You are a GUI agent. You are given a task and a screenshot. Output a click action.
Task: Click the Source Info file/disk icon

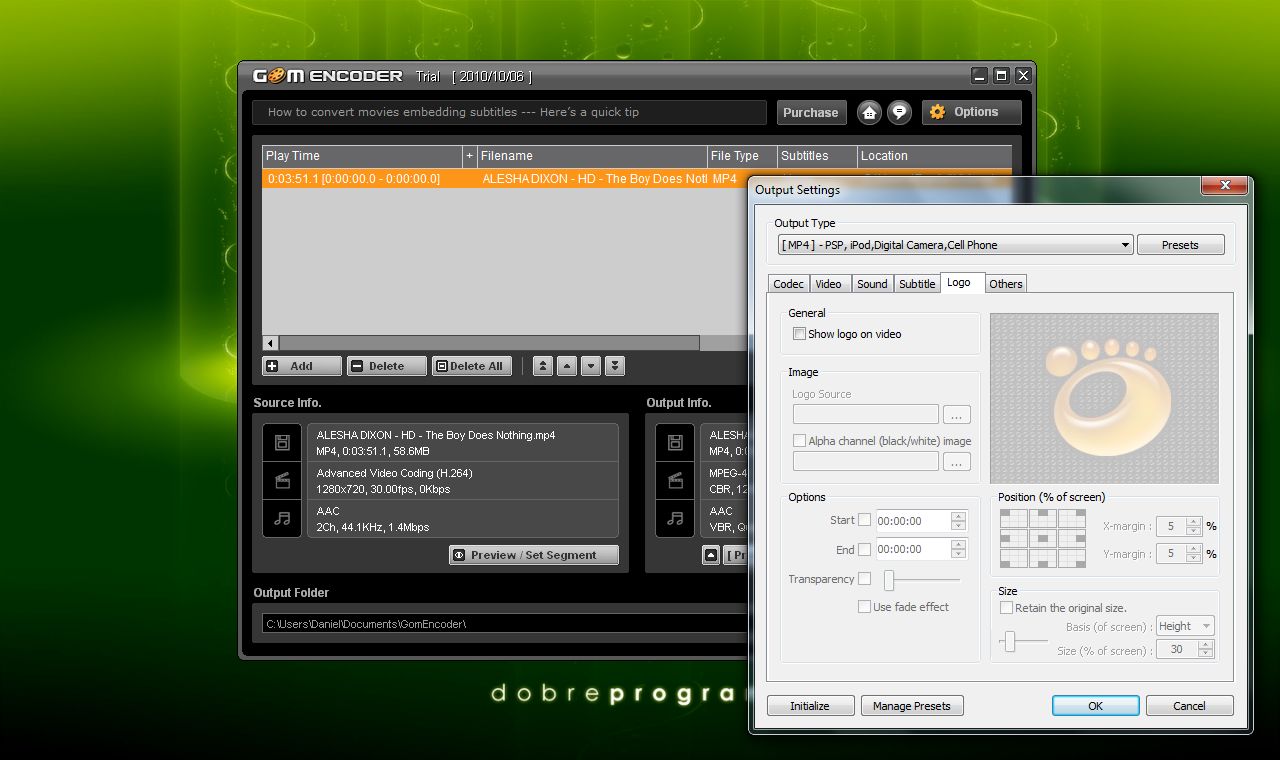click(x=282, y=443)
